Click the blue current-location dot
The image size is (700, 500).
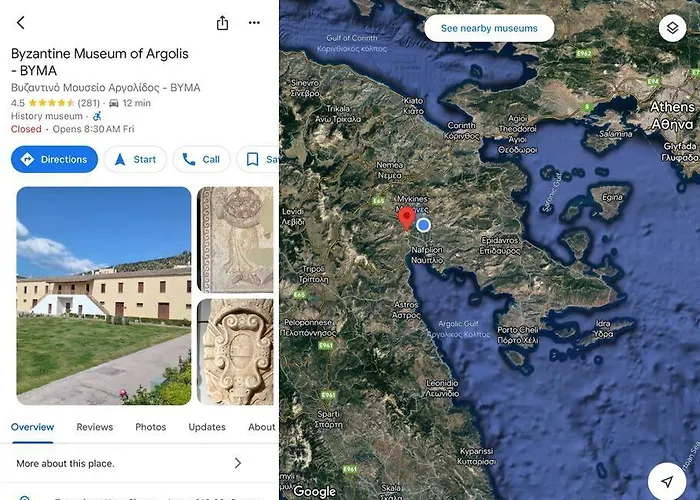423,225
